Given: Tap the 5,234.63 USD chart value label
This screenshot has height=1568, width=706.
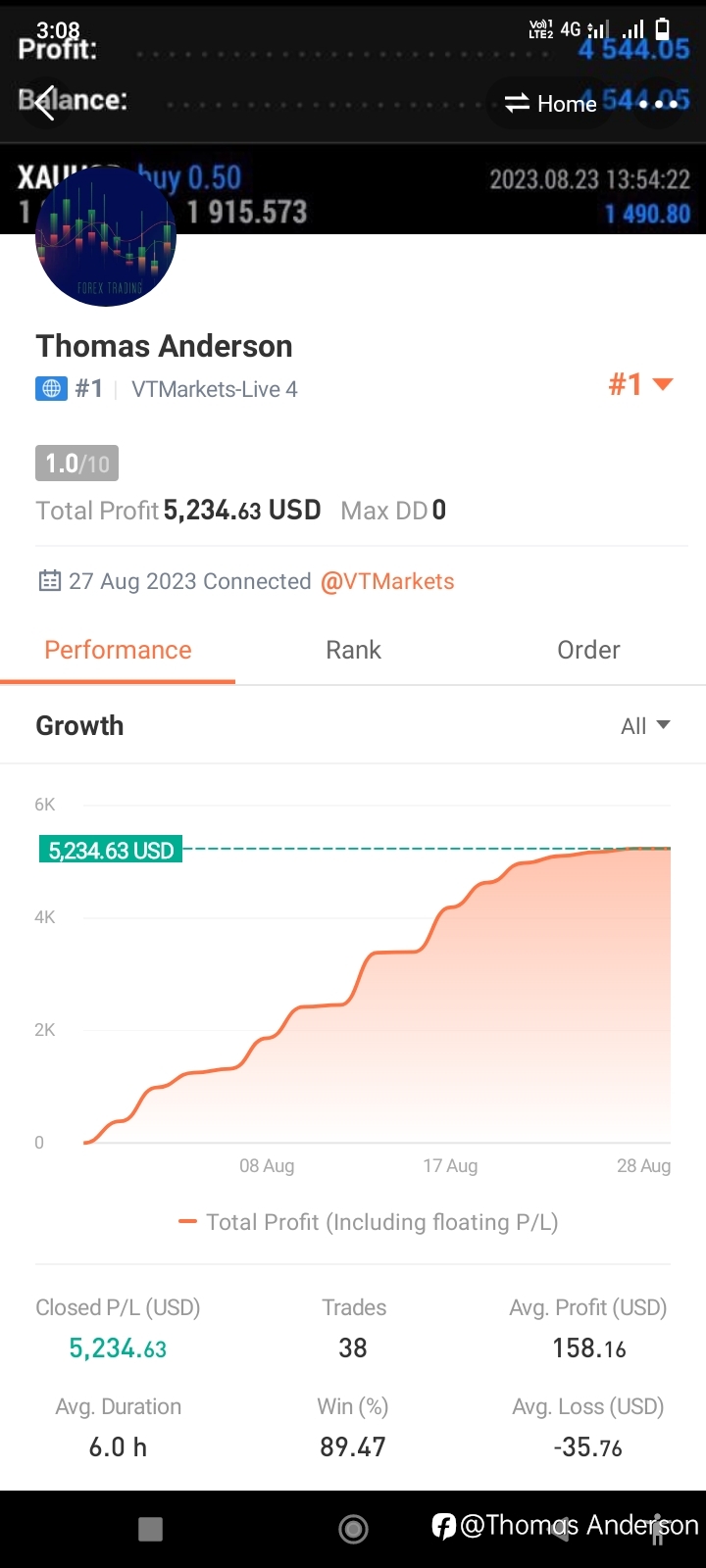Looking at the screenshot, I should click(x=111, y=851).
